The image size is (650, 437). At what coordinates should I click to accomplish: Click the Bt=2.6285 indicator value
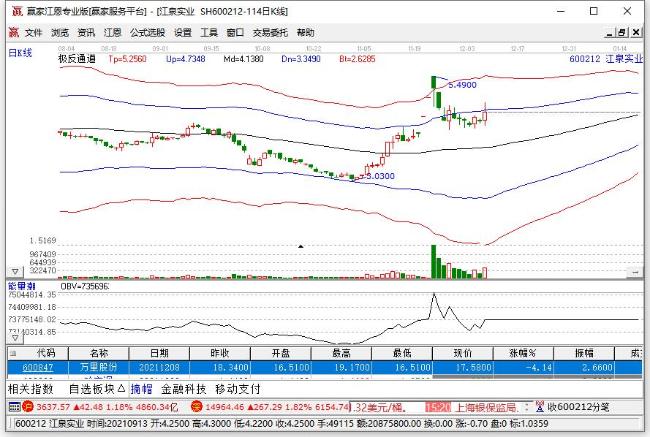357,59
